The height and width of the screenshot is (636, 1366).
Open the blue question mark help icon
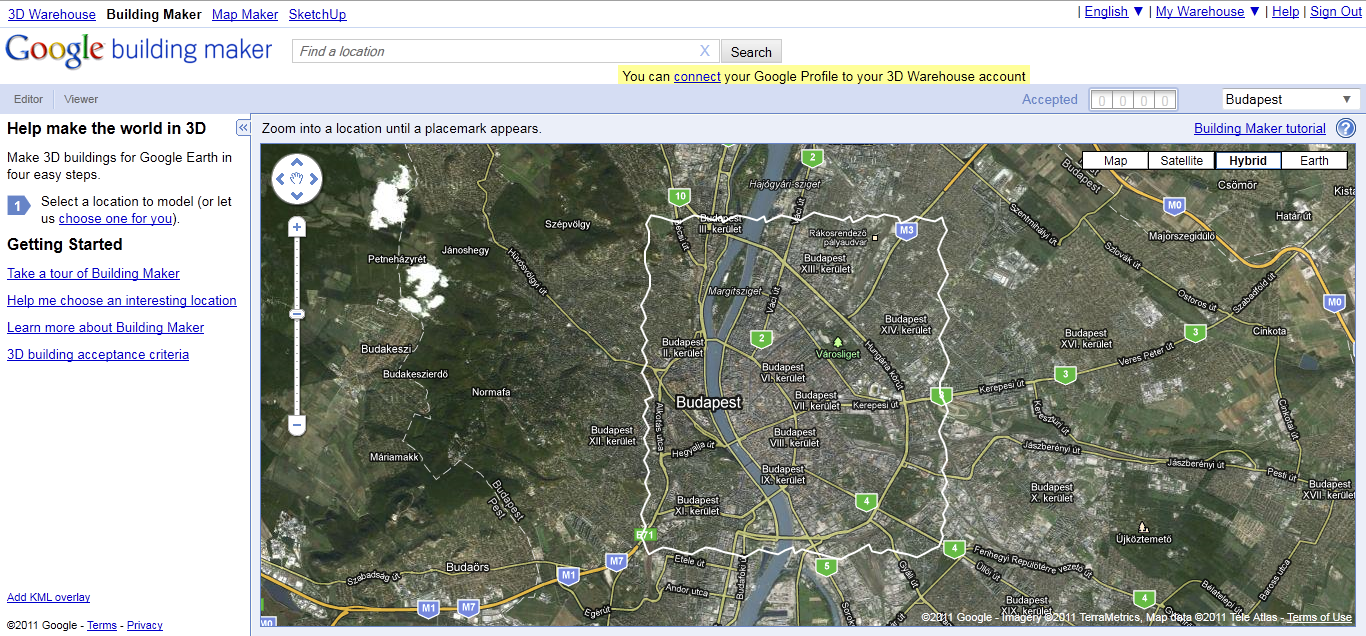[1346, 128]
